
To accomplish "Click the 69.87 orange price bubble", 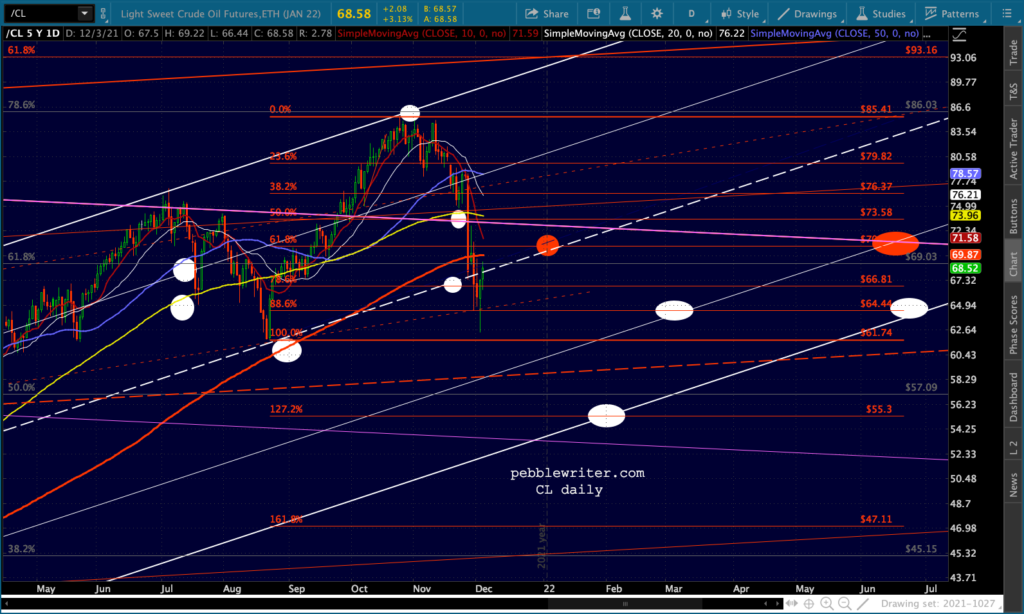I will coord(965,255).
